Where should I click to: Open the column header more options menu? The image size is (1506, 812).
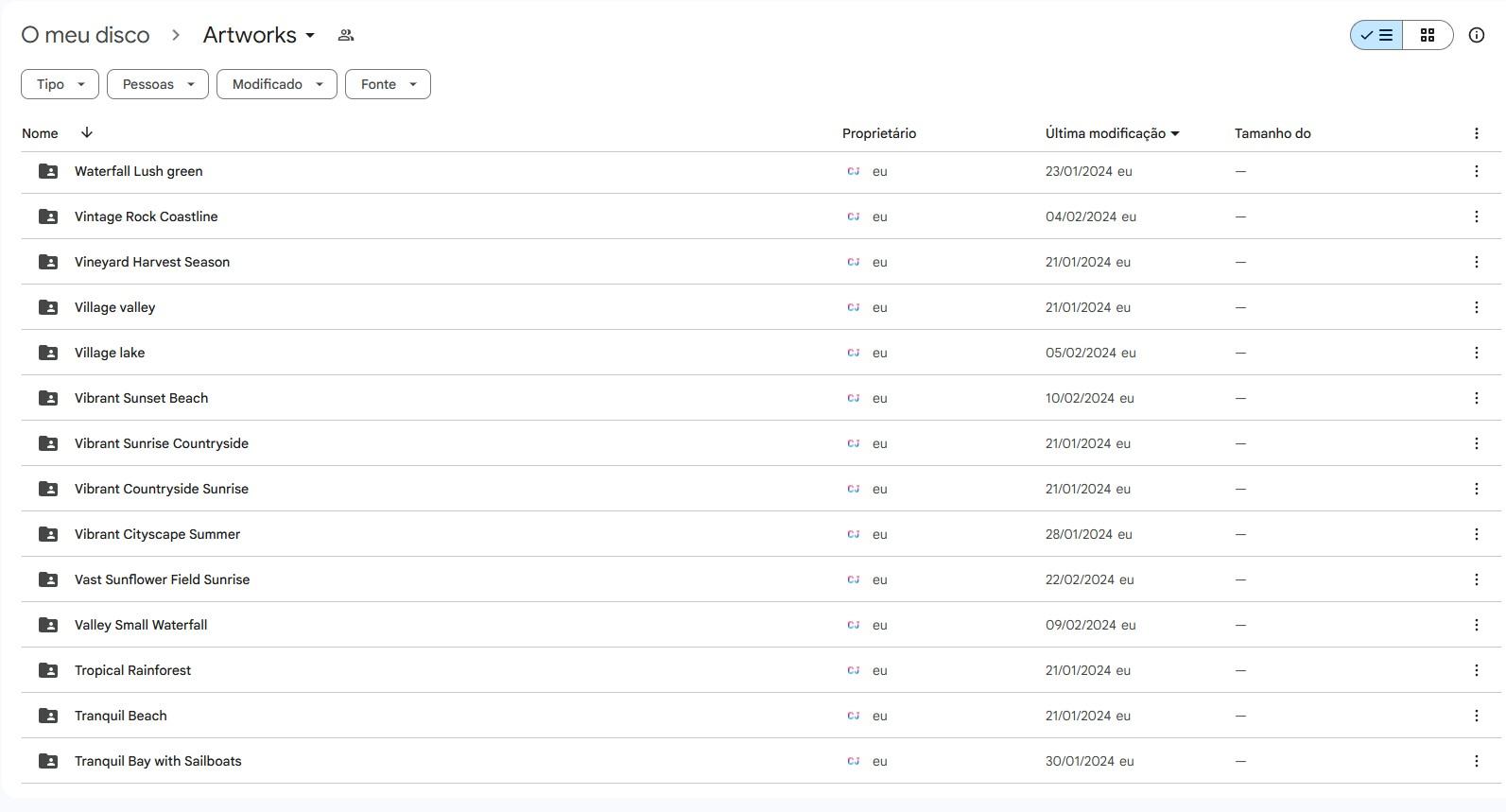coord(1476,133)
